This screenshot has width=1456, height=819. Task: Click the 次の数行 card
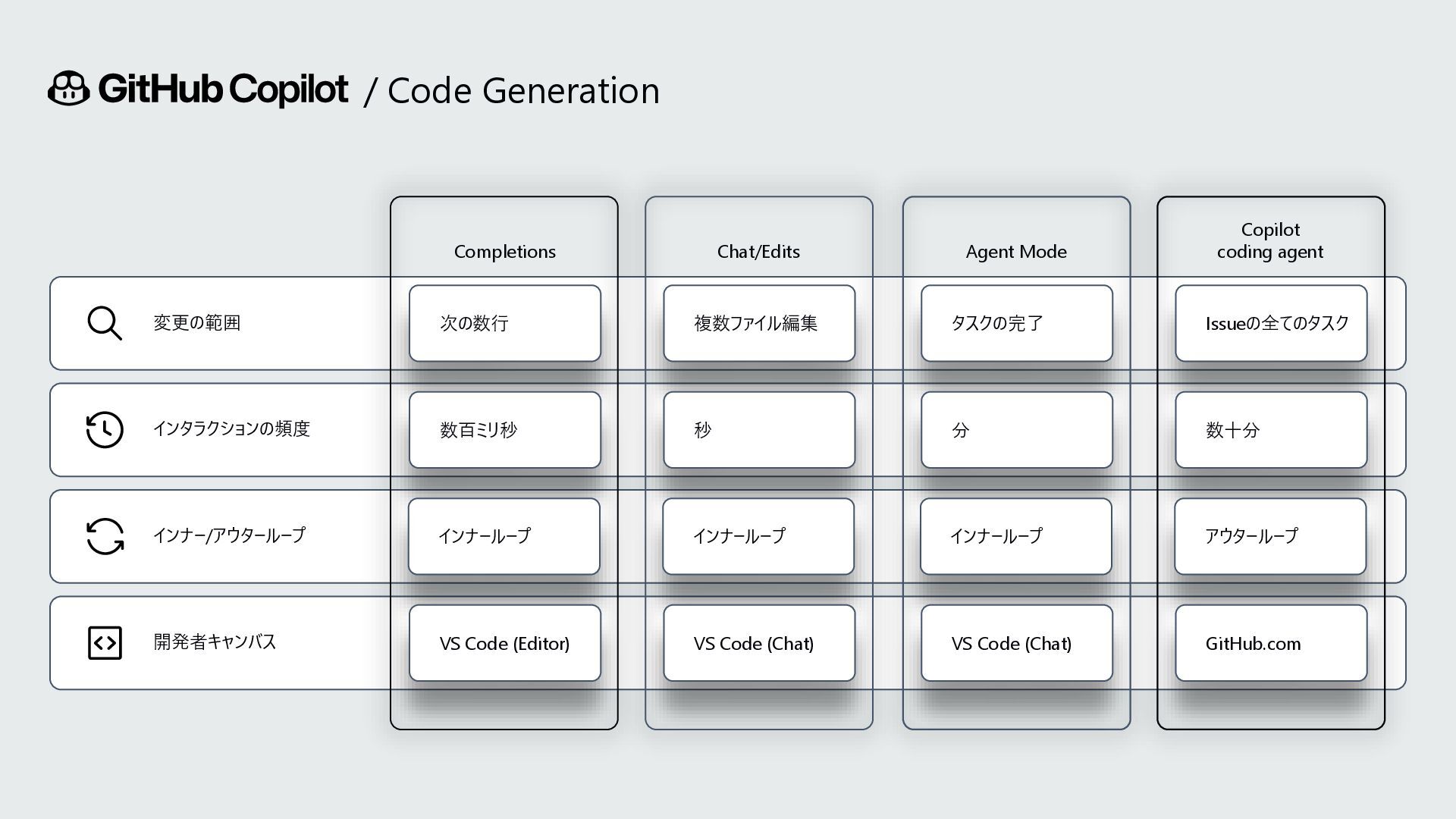504,323
